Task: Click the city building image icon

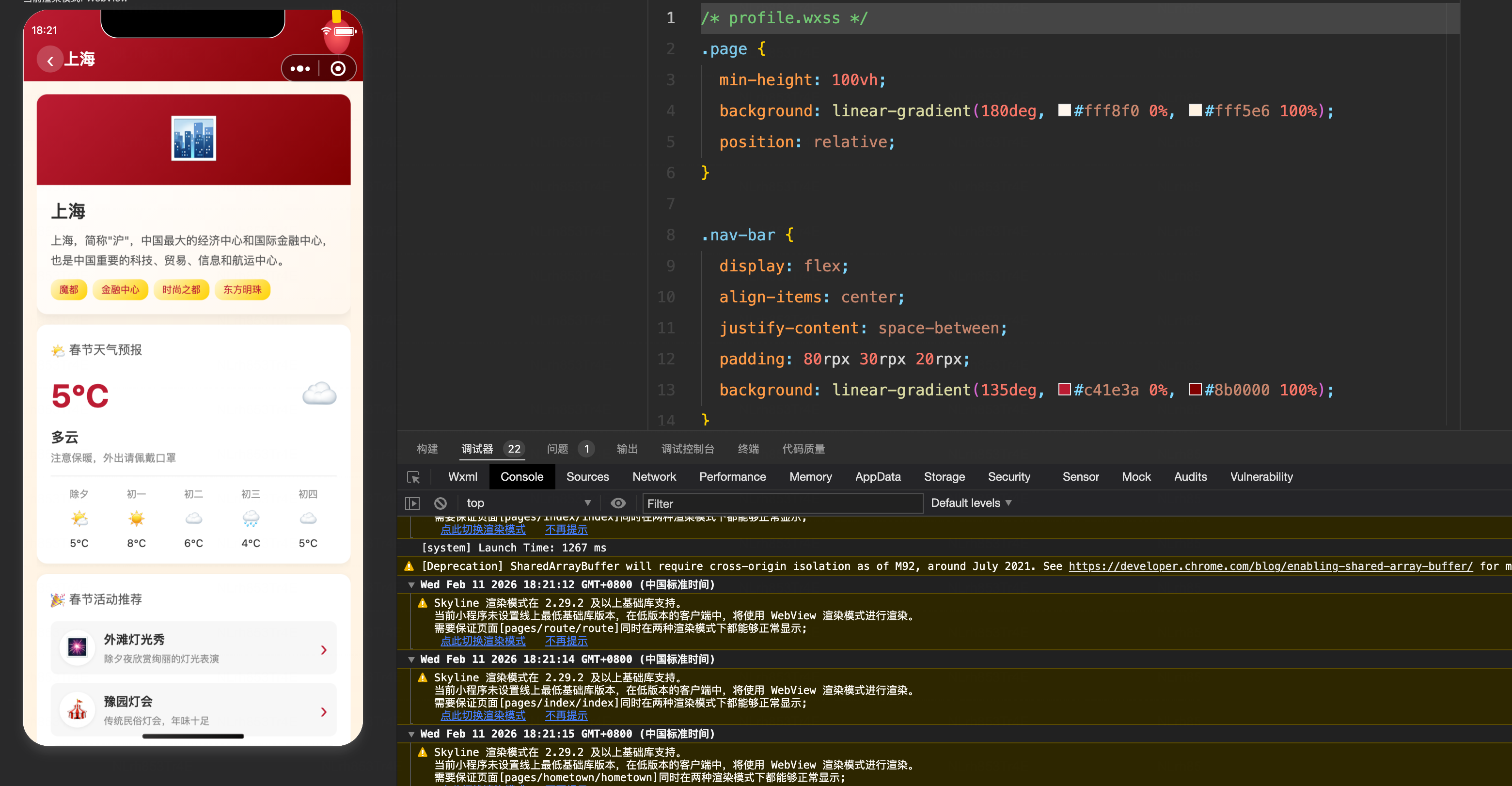Action: 193,138
